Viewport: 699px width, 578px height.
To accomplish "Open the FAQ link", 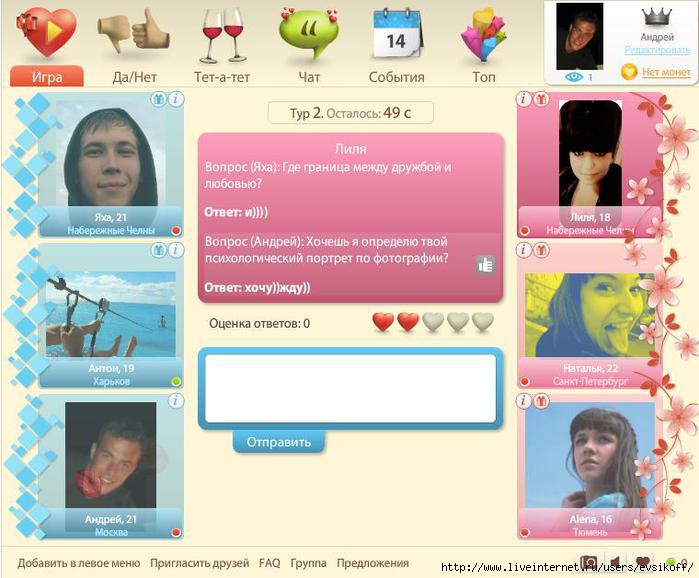I will point(270,563).
